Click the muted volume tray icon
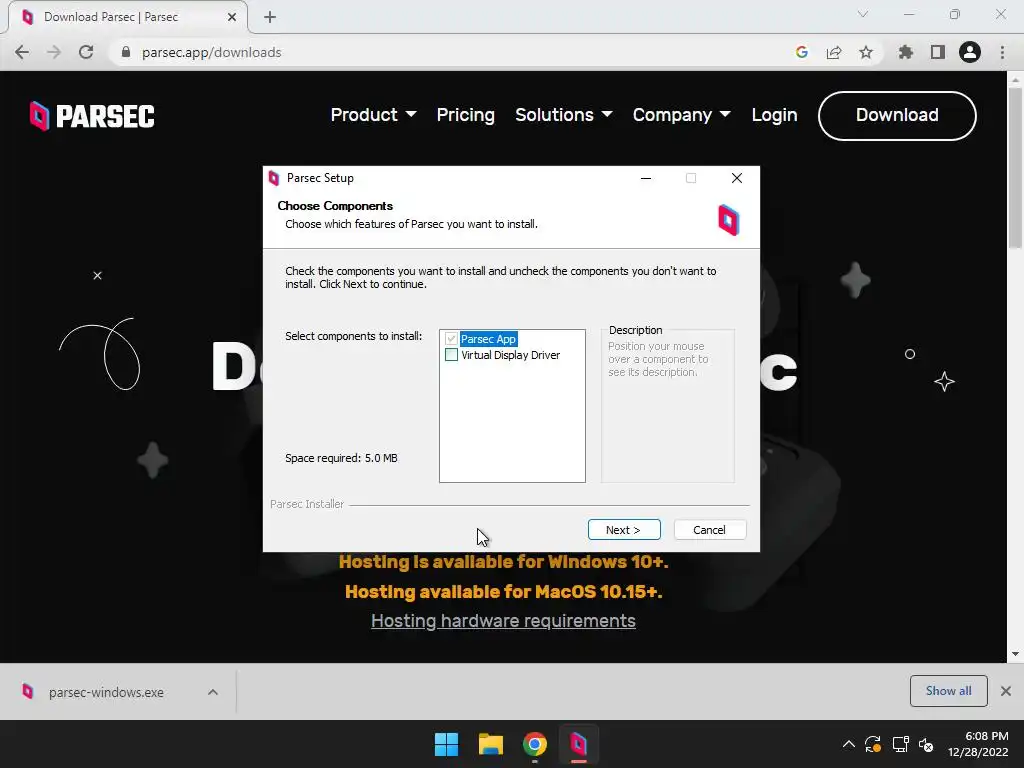Screen dimensions: 1024x768 pyautogui.click(x=926, y=744)
